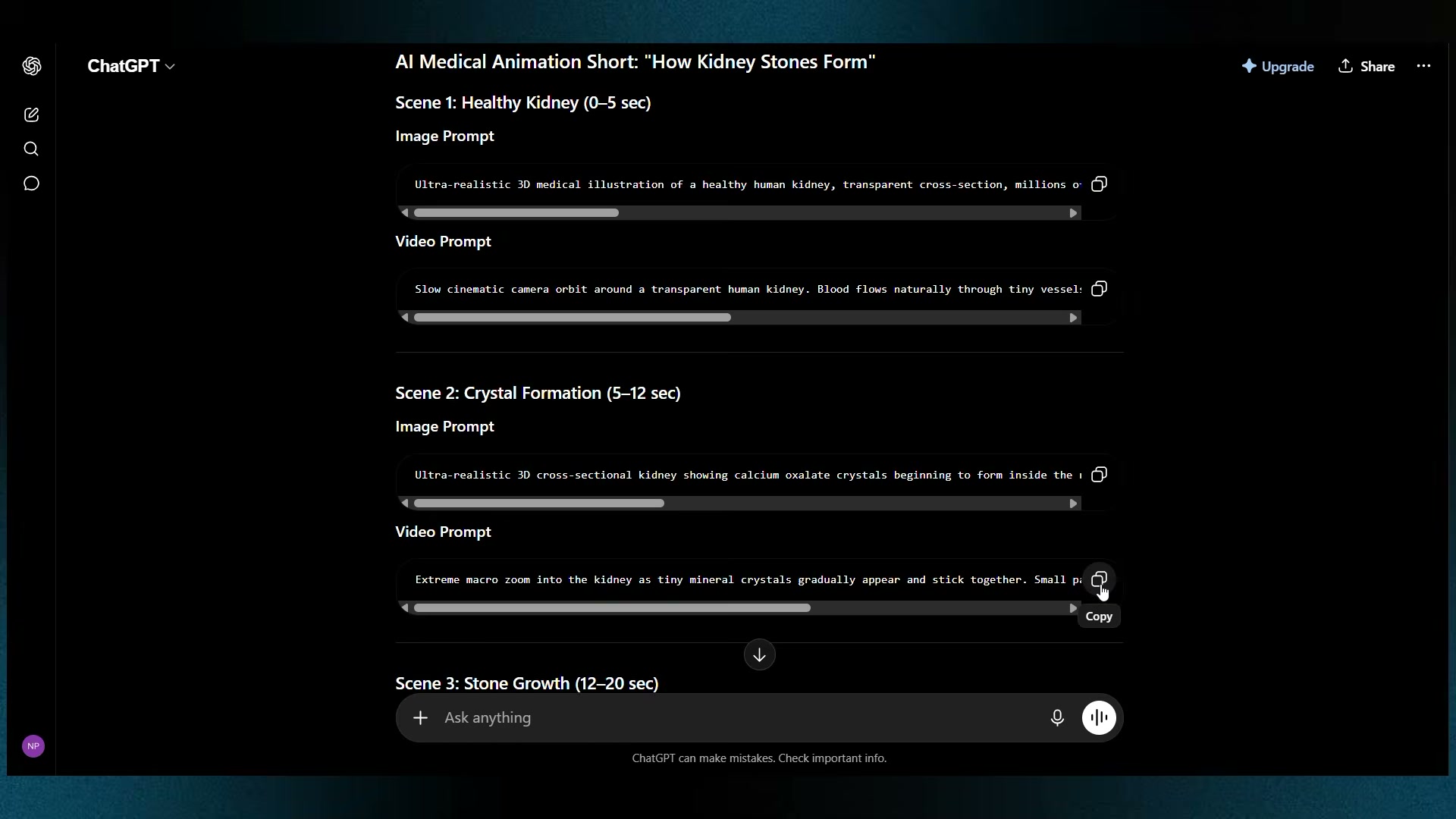Click the 'Video Prompt' label under Scene 2

tap(443, 532)
